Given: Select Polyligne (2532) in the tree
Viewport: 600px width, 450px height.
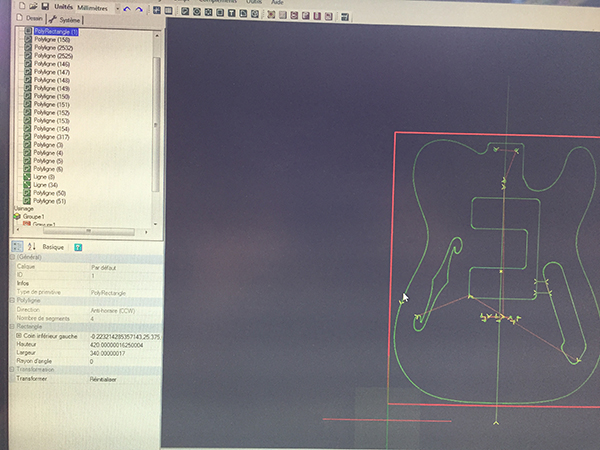Looking at the screenshot, I should pos(54,48).
